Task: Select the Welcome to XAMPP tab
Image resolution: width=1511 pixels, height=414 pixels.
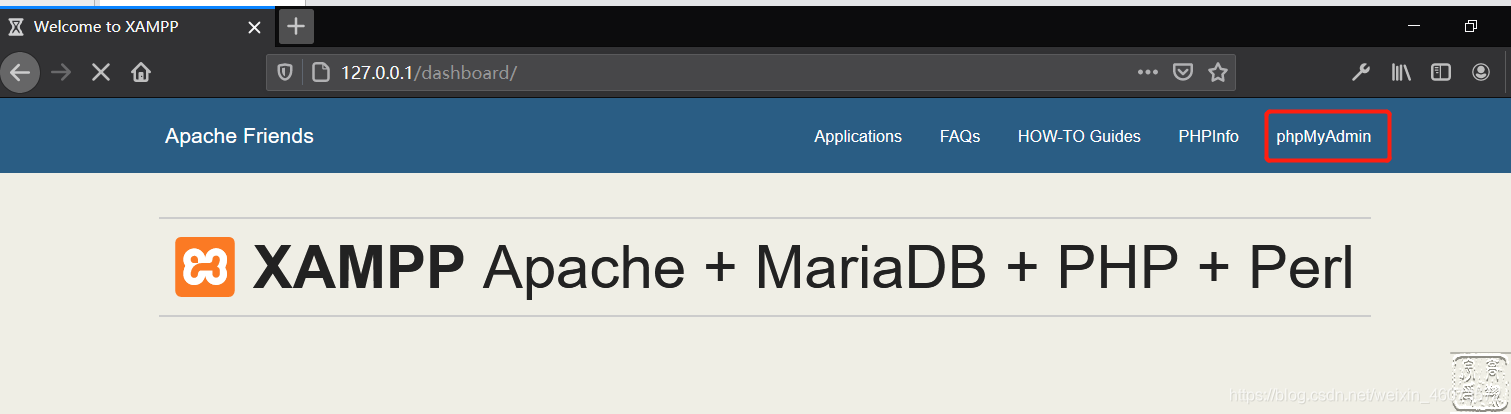Action: pyautogui.click(x=137, y=27)
